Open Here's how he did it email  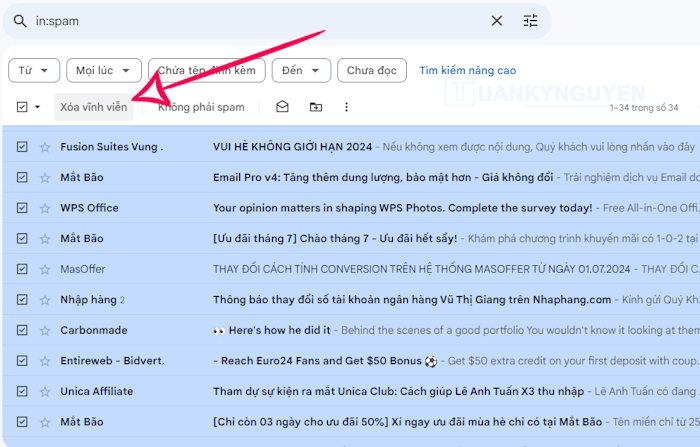point(272,330)
